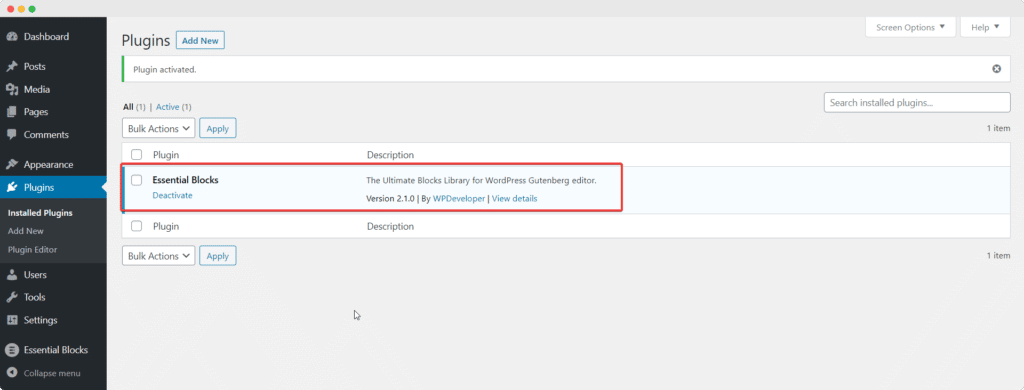Select Add New in Plugins submenu
Screen dimensions: 1024x390
(25, 231)
